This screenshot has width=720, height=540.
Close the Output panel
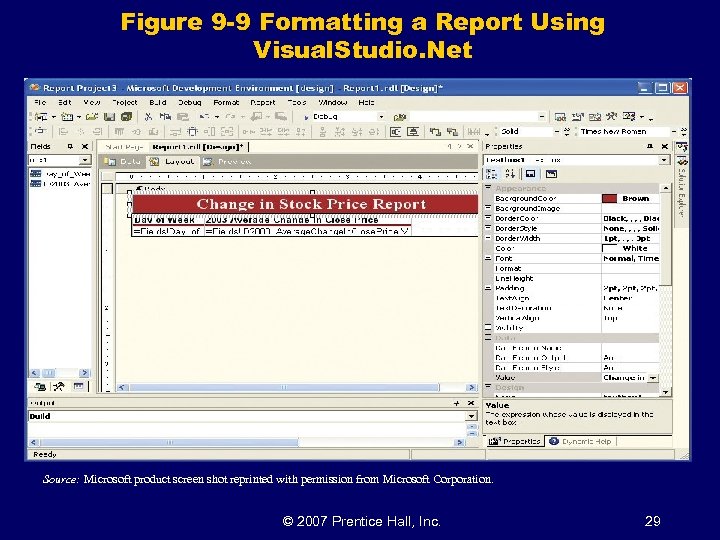(x=471, y=403)
